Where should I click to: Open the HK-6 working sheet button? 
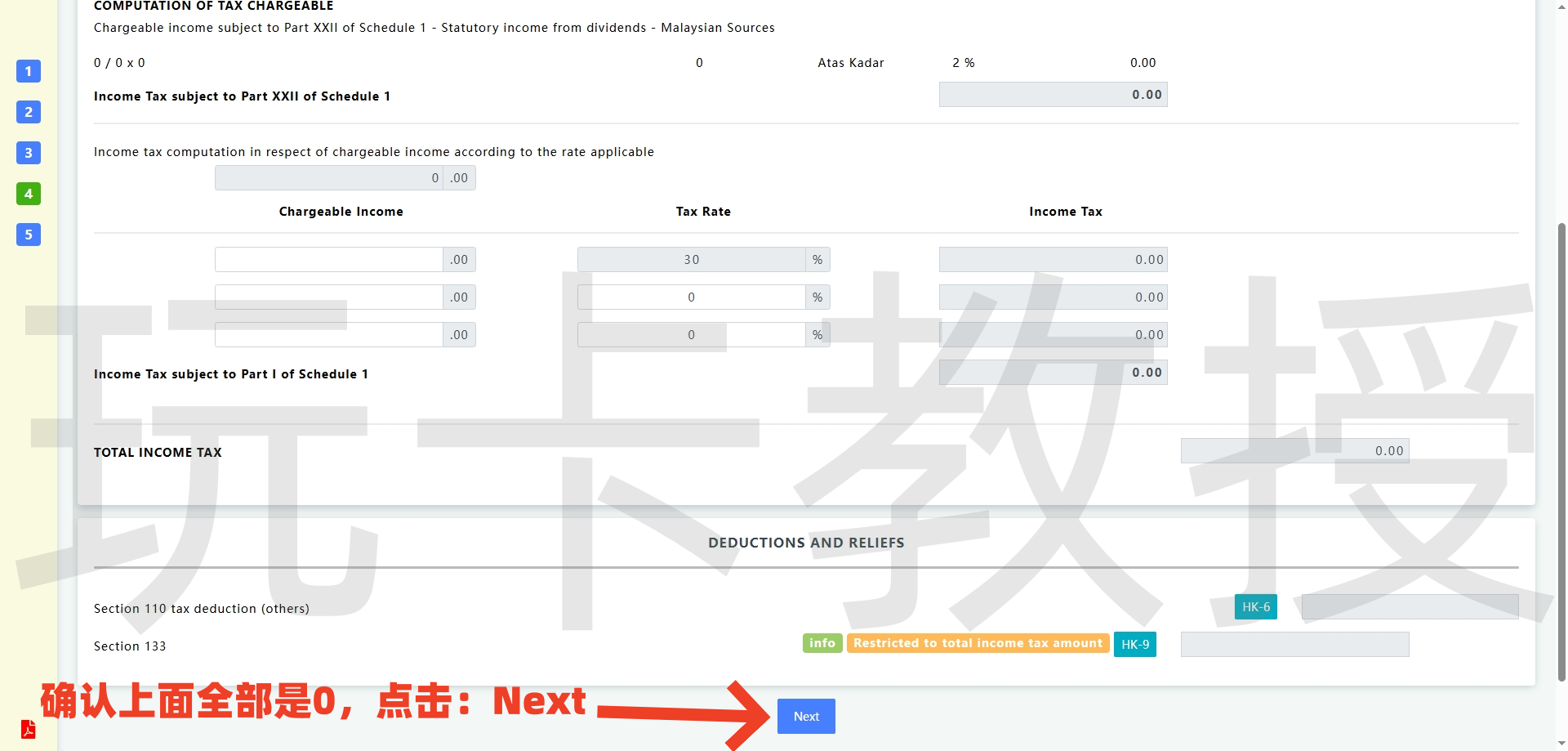(x=1256, y=607)
